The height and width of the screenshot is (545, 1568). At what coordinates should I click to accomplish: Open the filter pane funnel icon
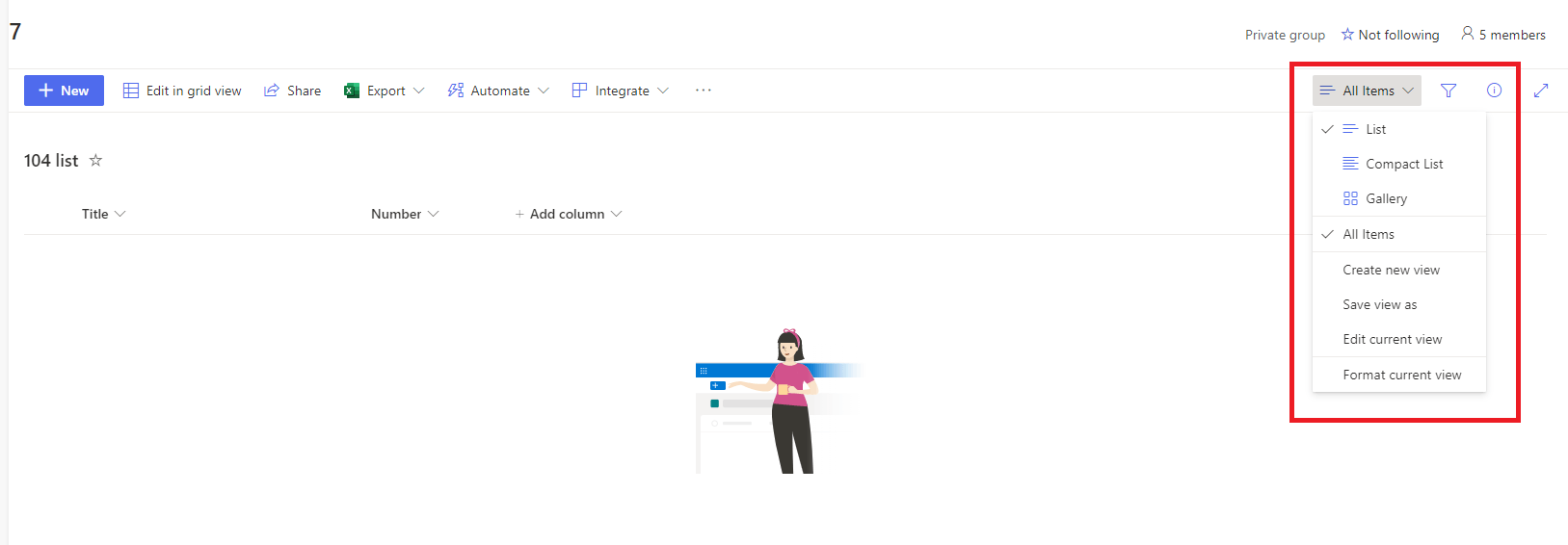[x=1448, y=91]
